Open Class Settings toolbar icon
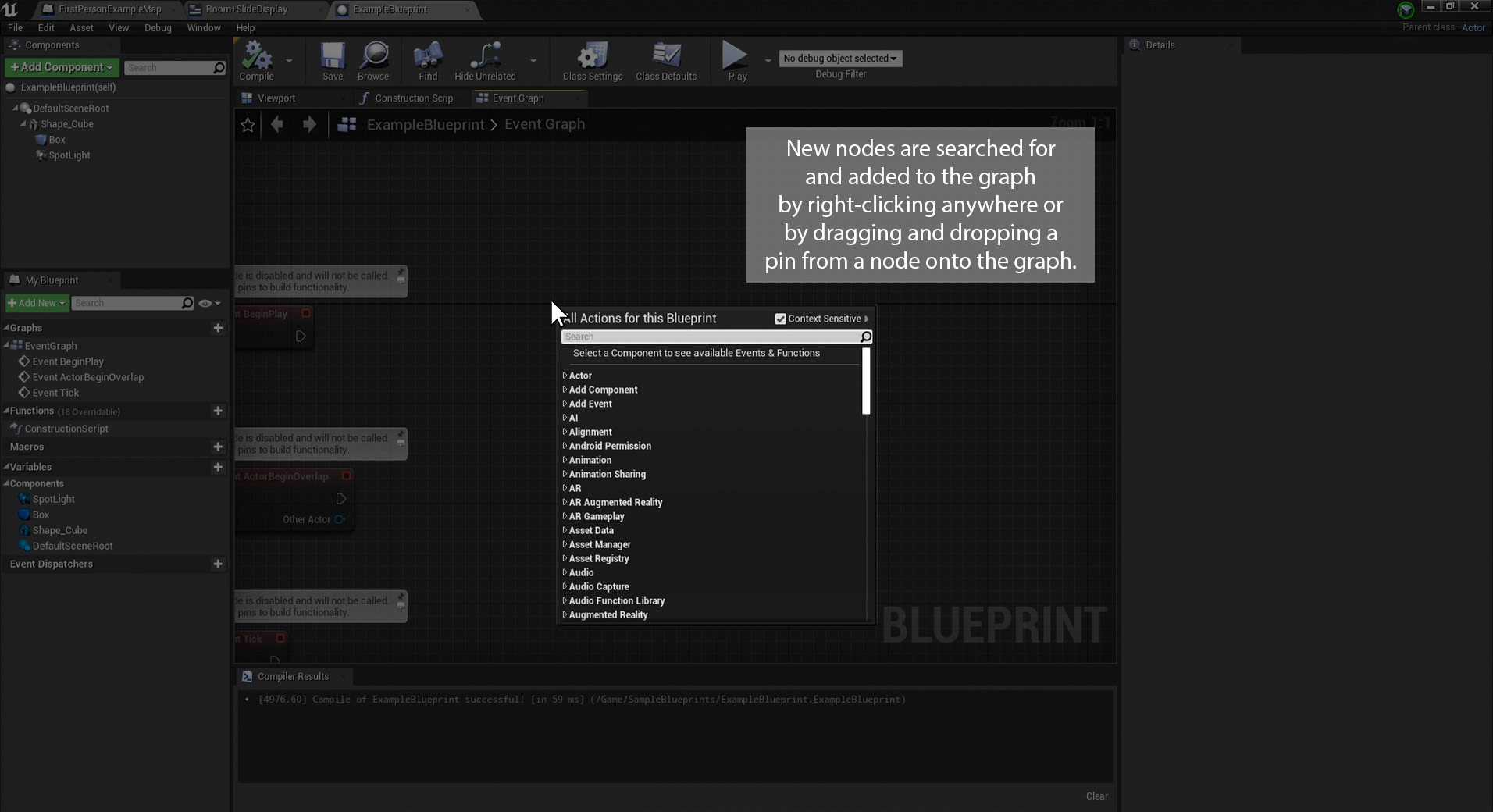 click(x=592, y=56)
